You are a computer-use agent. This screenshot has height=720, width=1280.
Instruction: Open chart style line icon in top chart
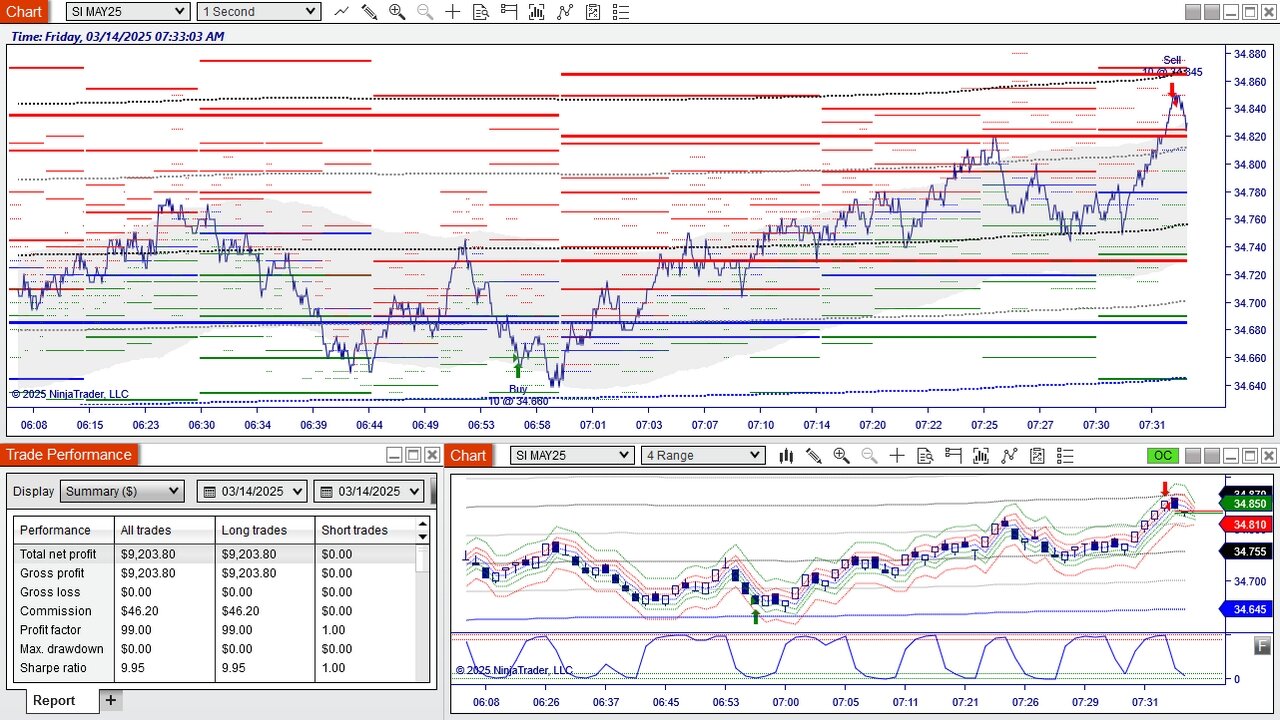tap(342, 11)
